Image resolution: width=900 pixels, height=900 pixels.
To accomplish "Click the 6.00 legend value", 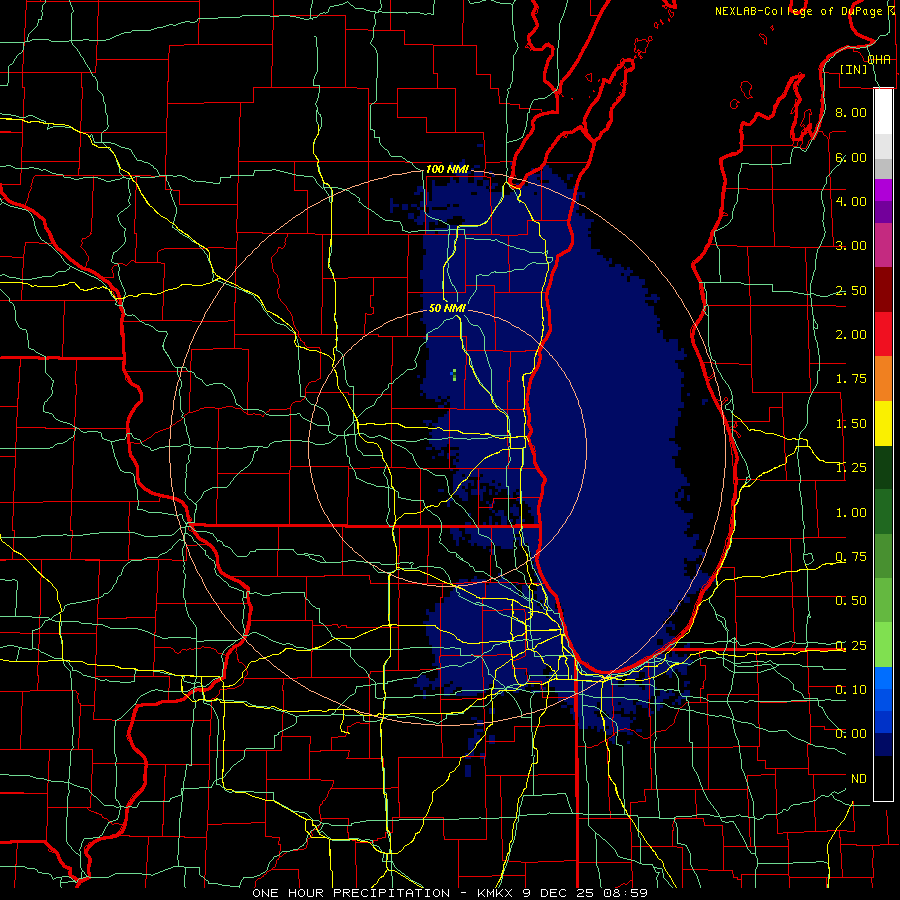I will (x=850, y=157).
